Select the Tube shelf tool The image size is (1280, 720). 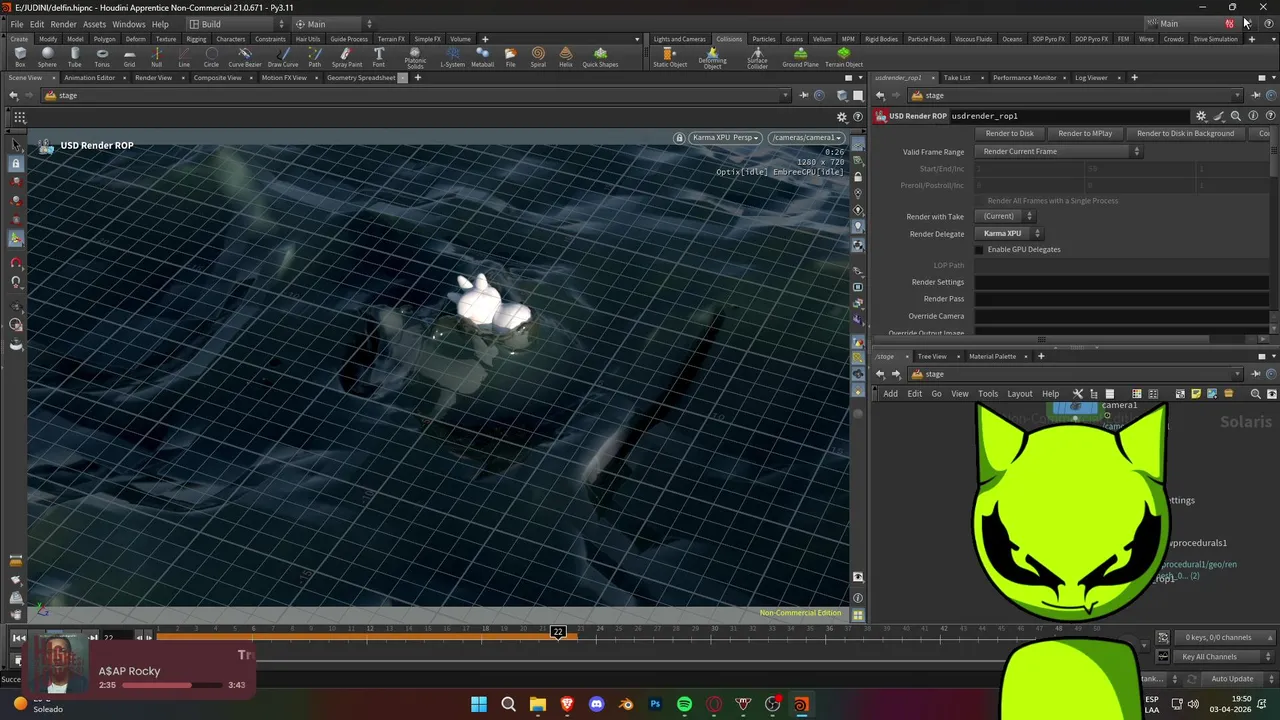(x=75, y=57)
